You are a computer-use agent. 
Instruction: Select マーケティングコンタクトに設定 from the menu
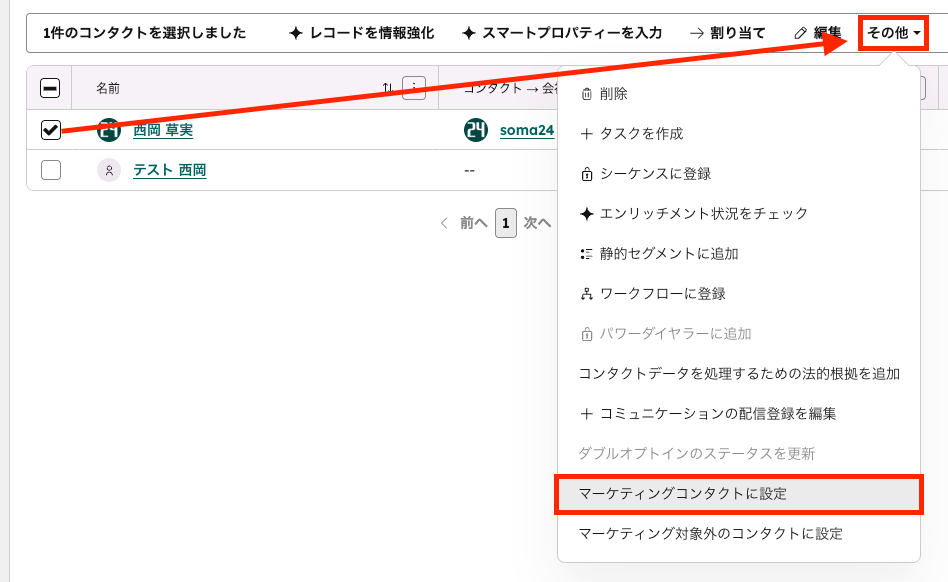click(x=683, y=493)
